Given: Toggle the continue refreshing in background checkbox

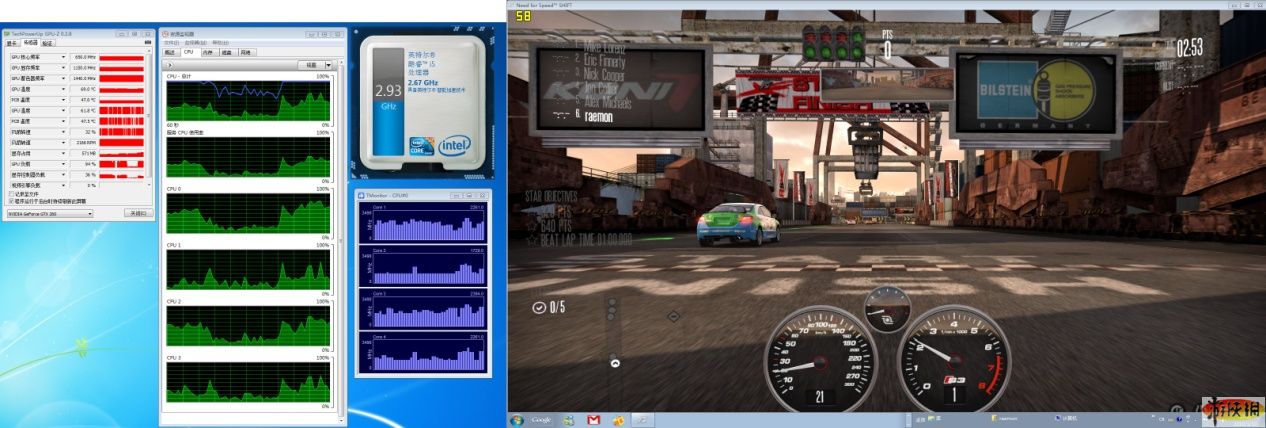Looking at the screenshot, I should (x=11, y=201).
